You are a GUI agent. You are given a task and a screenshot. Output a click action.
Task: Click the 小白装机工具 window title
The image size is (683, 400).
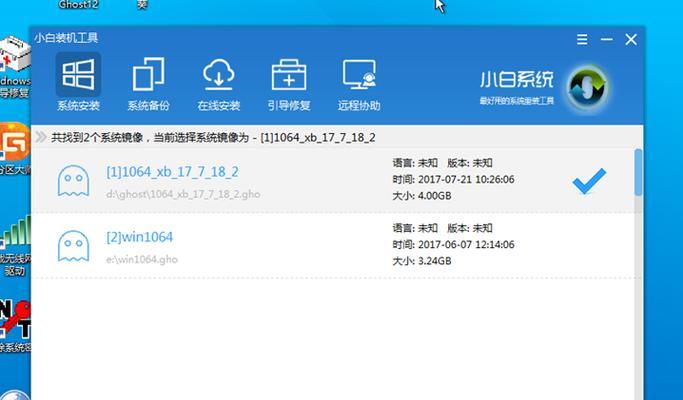click(x=66, y=38)
